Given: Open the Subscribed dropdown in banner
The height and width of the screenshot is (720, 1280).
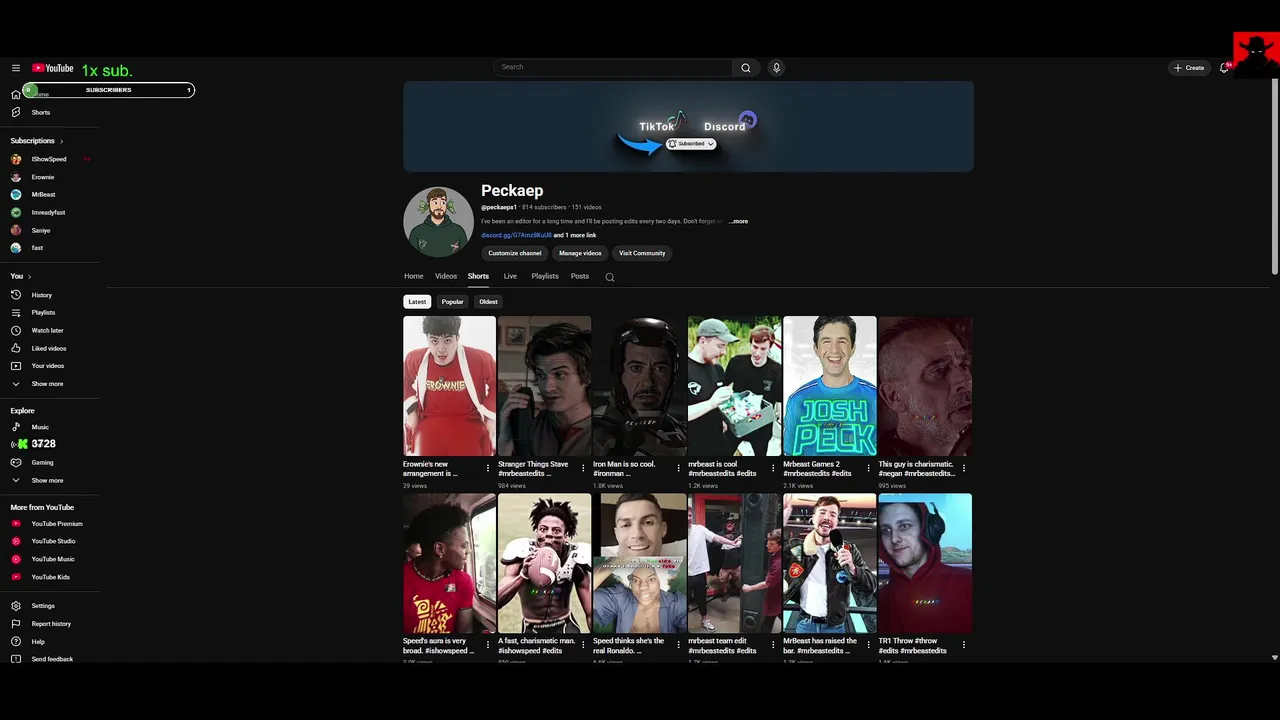Looking at the screenshot, I should point(691,144).
